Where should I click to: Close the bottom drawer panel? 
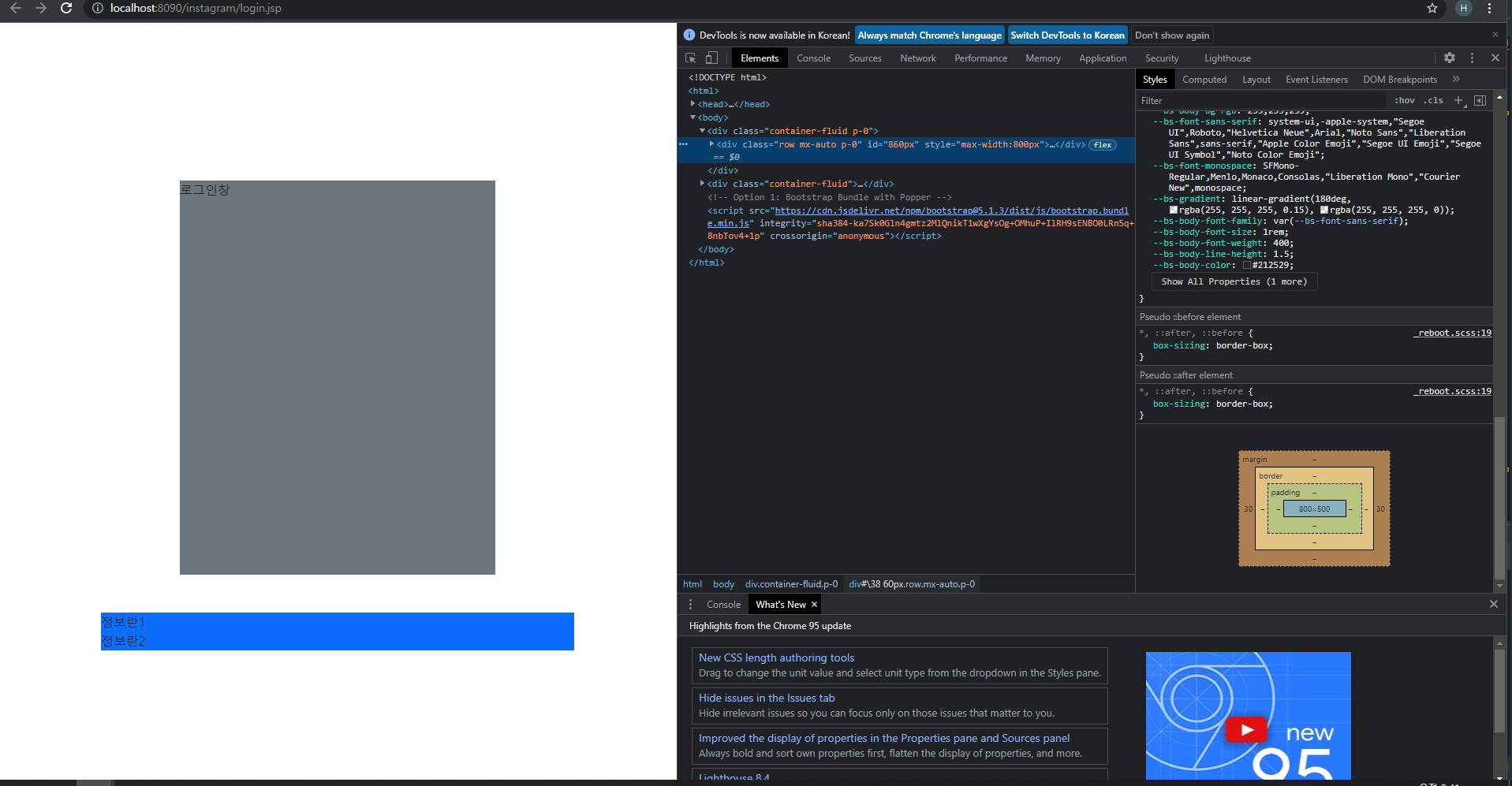pyautogui.click(x=1493, y=604)
